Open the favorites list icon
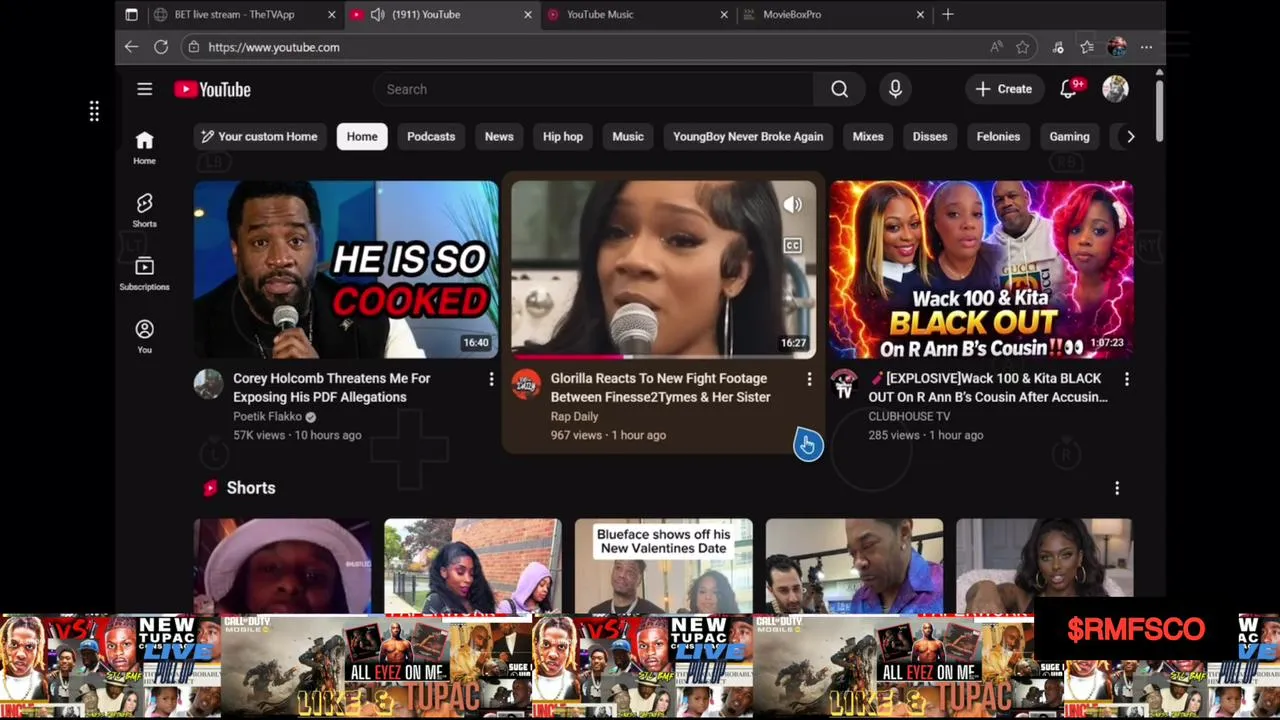Screen dimensions: 1280x720 [1087, 47]
